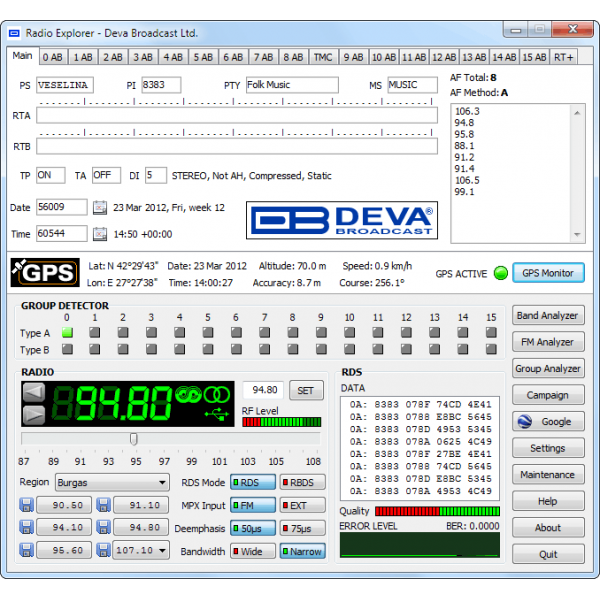Viewport: 600px width, 600px height.
Task: Click the Type B group 15 indicator
Action: point(491,349)
